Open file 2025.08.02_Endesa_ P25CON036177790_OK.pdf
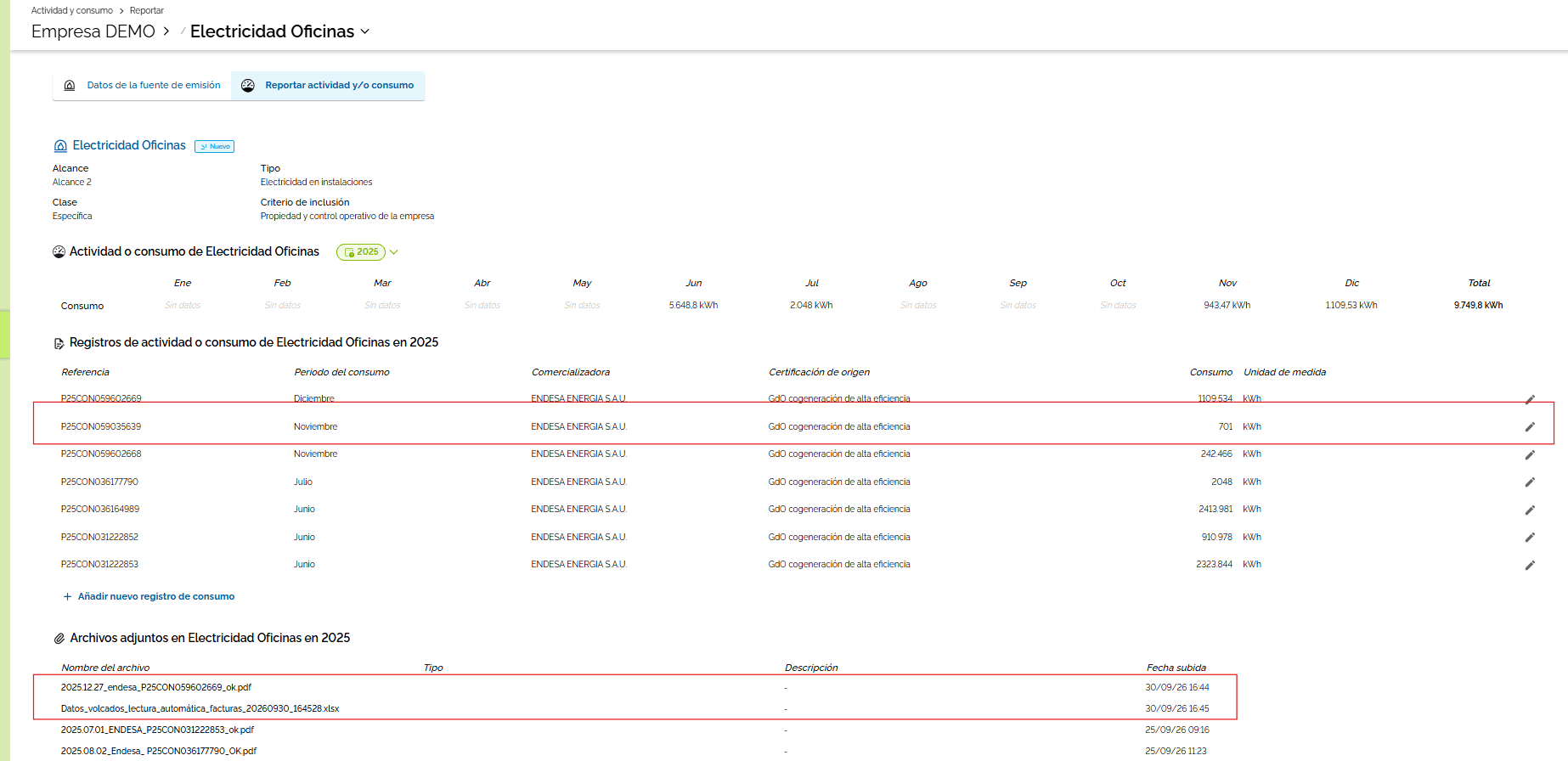The image size is (1568, 761). tap(159, 752)
